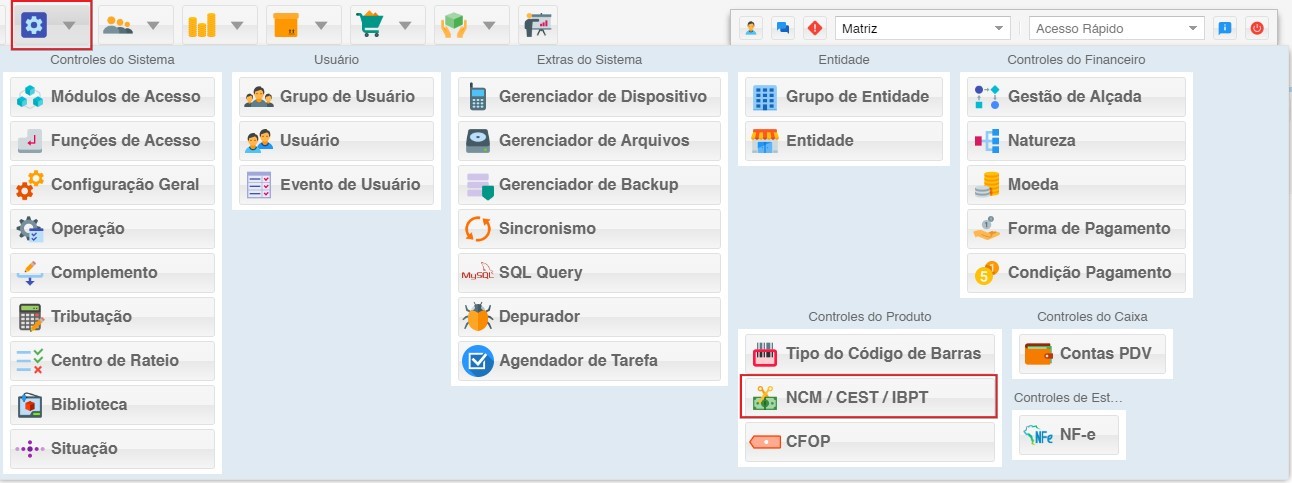Expand the arrow beside the users icon
The height and width of the screenshot is (483, 1292).
[153, 25]
